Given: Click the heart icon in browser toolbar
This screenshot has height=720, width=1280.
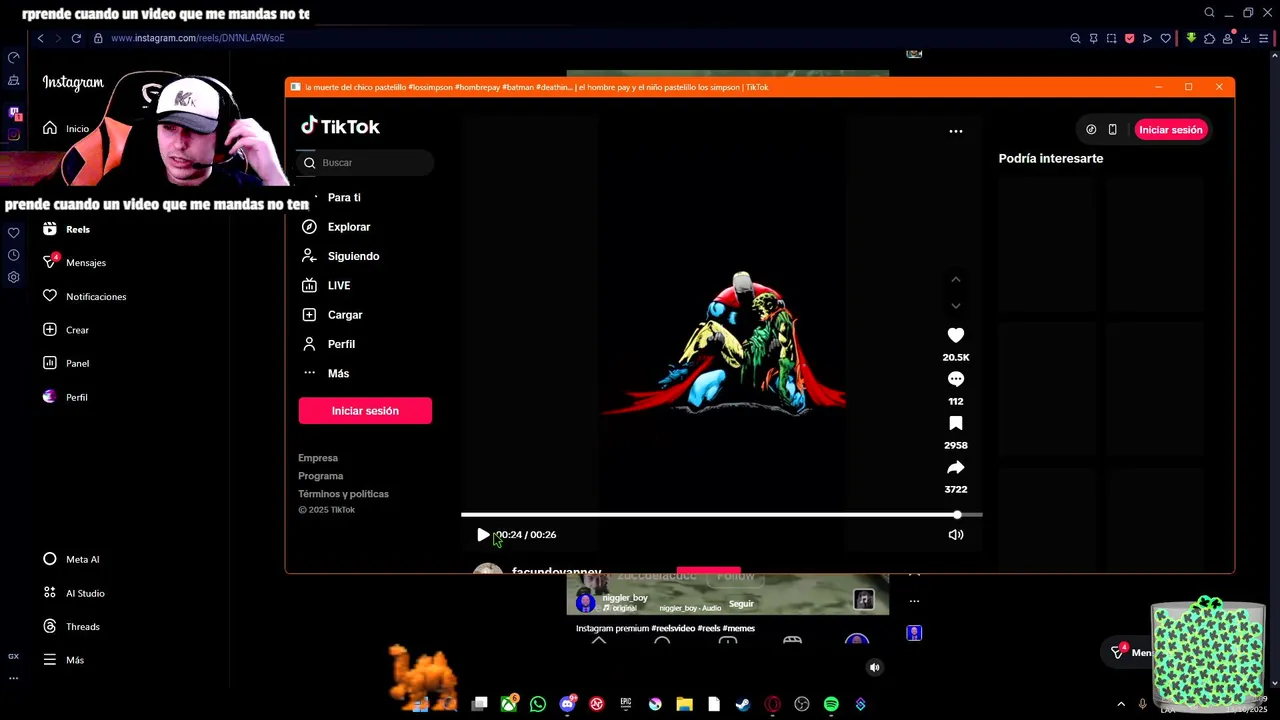Looking at the screenshot, I should pos(1165,38).
